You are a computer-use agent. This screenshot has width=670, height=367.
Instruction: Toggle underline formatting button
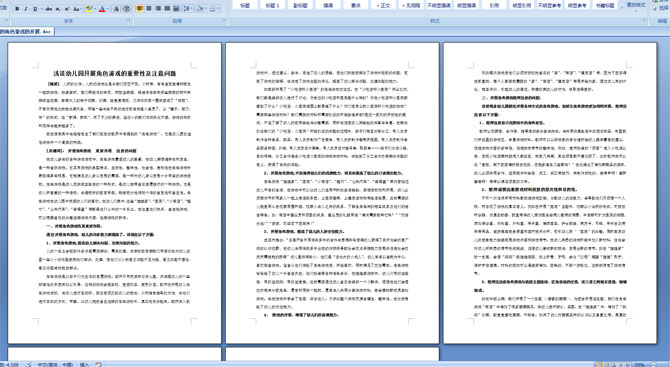pos(35,9)
